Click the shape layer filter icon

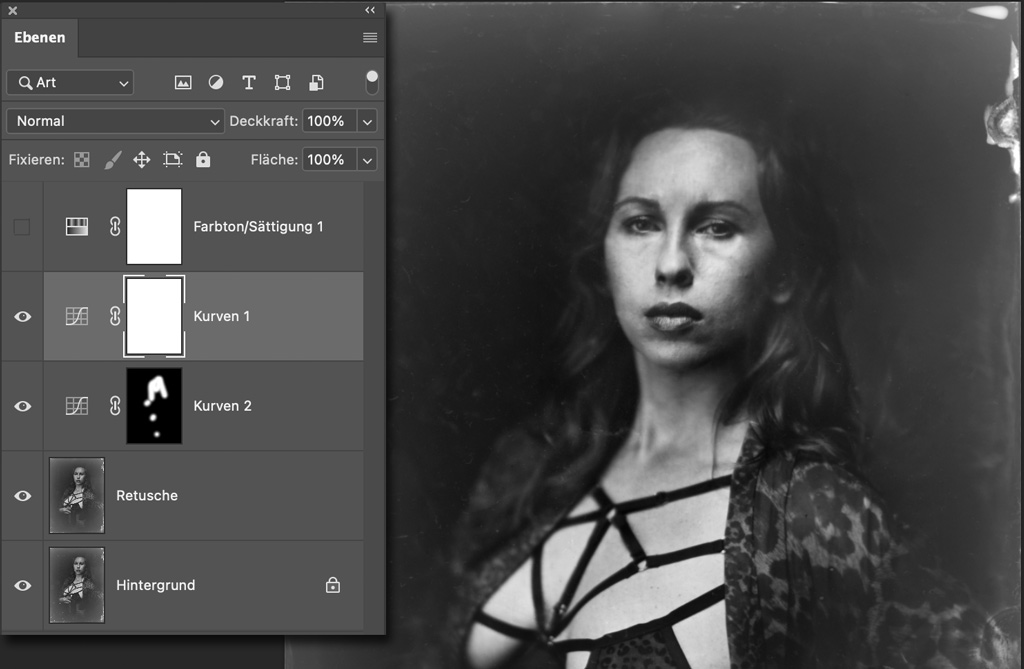click(283, 83)
